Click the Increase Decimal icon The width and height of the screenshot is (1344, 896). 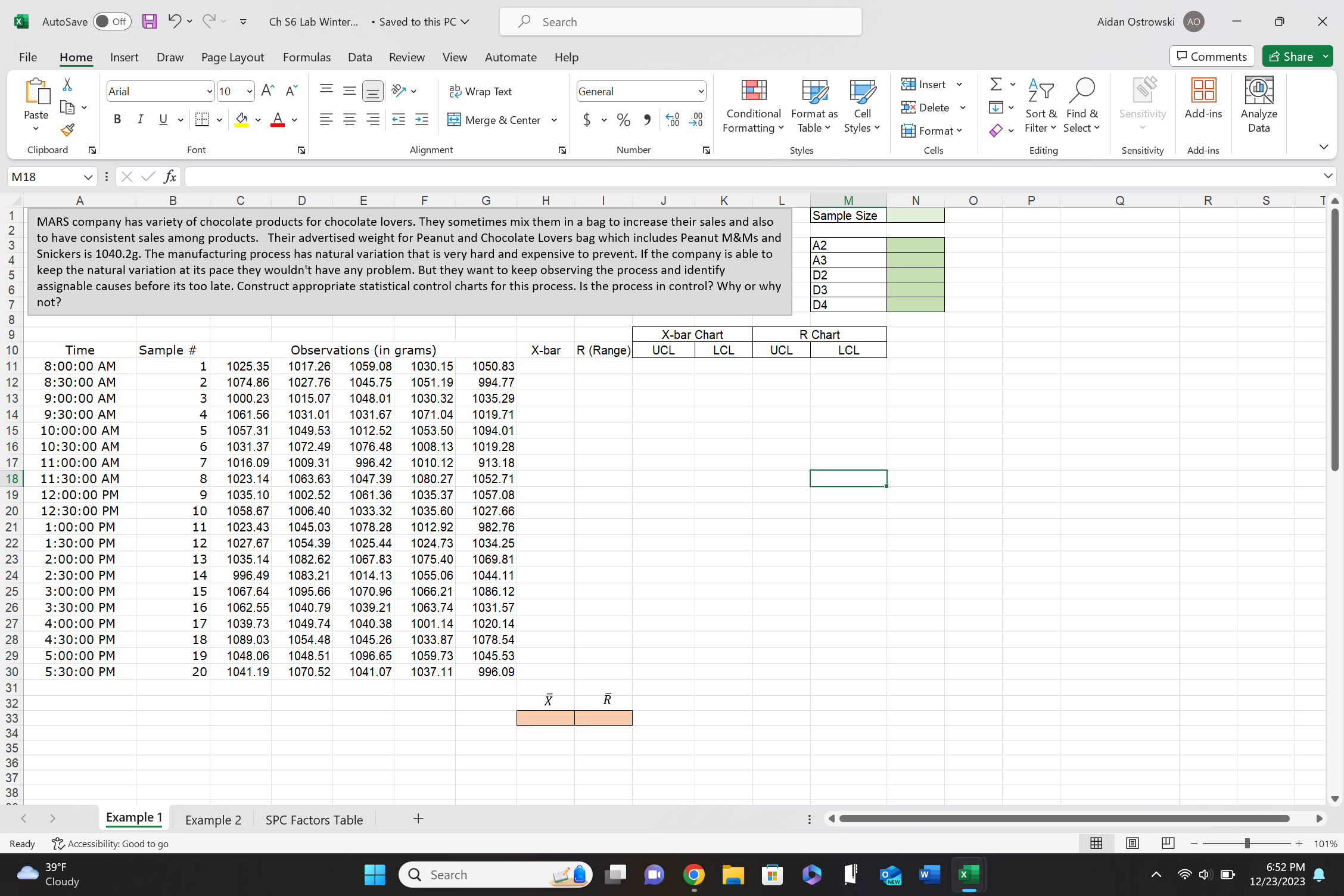click(x=672, y=120)
